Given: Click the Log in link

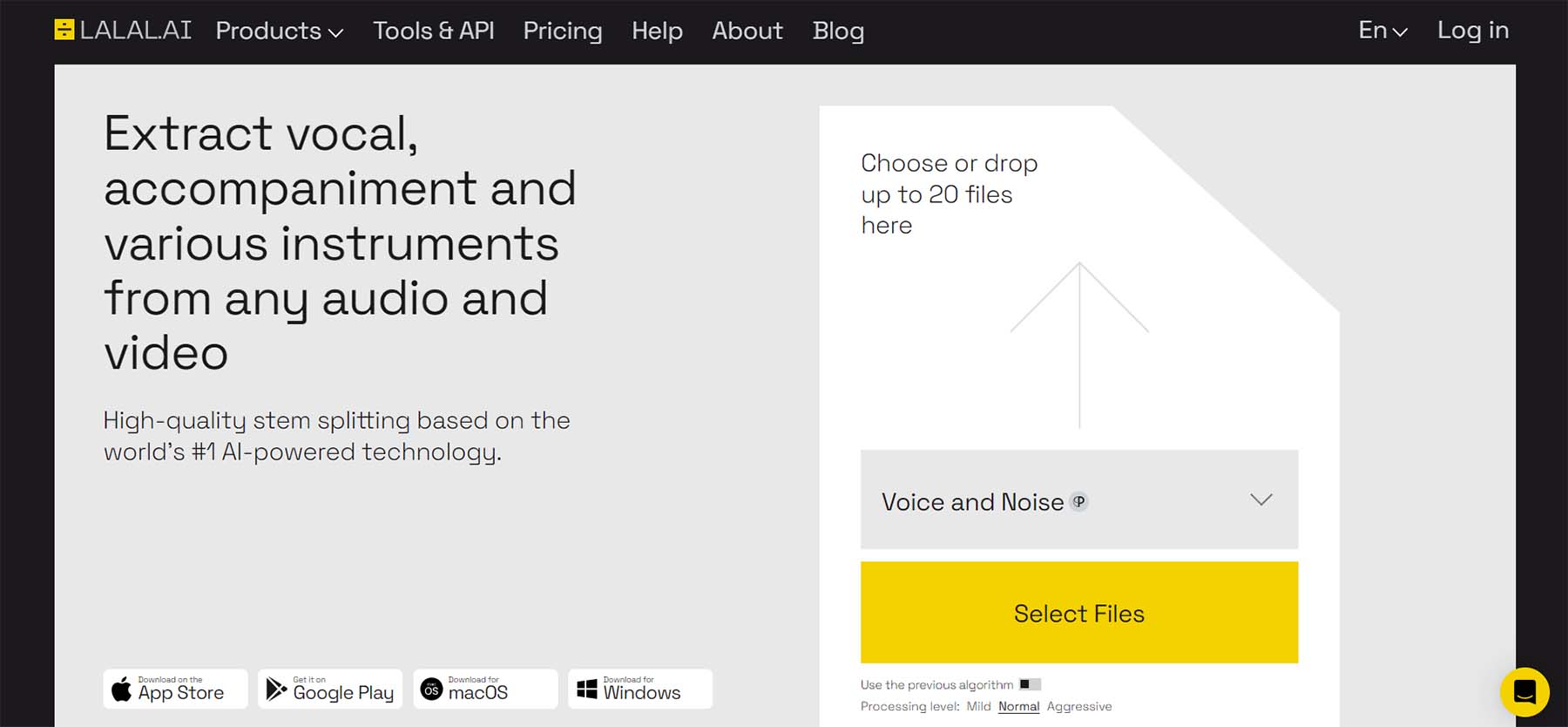Looking at the screenshot, I should (x=1473, y=31).
